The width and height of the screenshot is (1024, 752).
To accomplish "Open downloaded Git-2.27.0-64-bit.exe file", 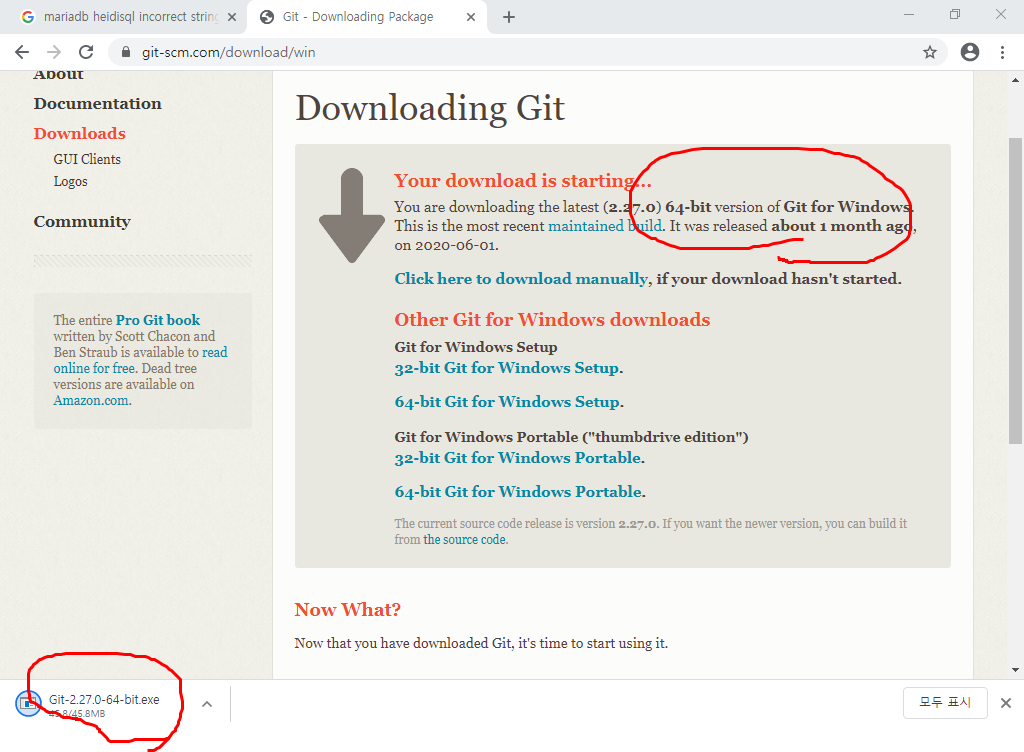I will coord(103,704).
